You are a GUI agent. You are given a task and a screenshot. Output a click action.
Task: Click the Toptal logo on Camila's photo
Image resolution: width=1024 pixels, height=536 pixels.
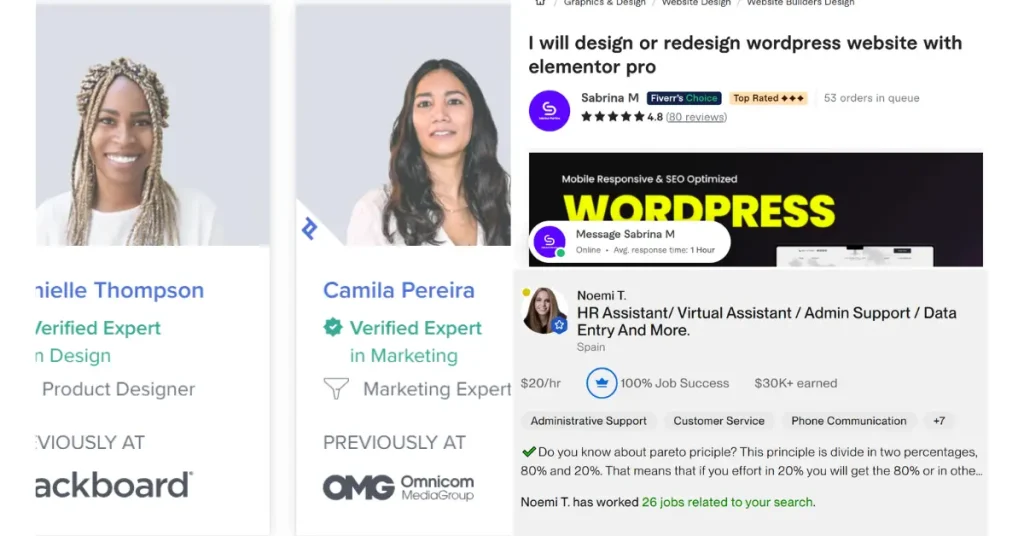click(310, 229)
